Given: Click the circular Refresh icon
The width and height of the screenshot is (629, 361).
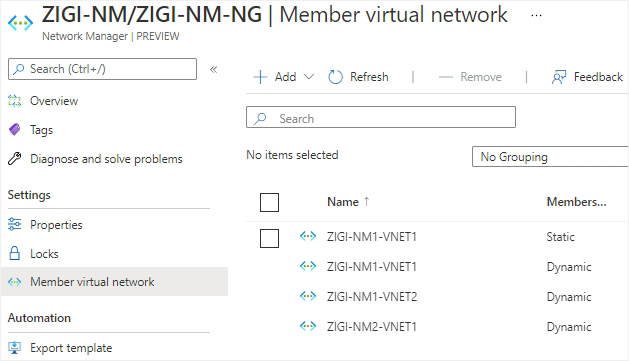Looking at the screenshot, I should click(x=335, y=77).
